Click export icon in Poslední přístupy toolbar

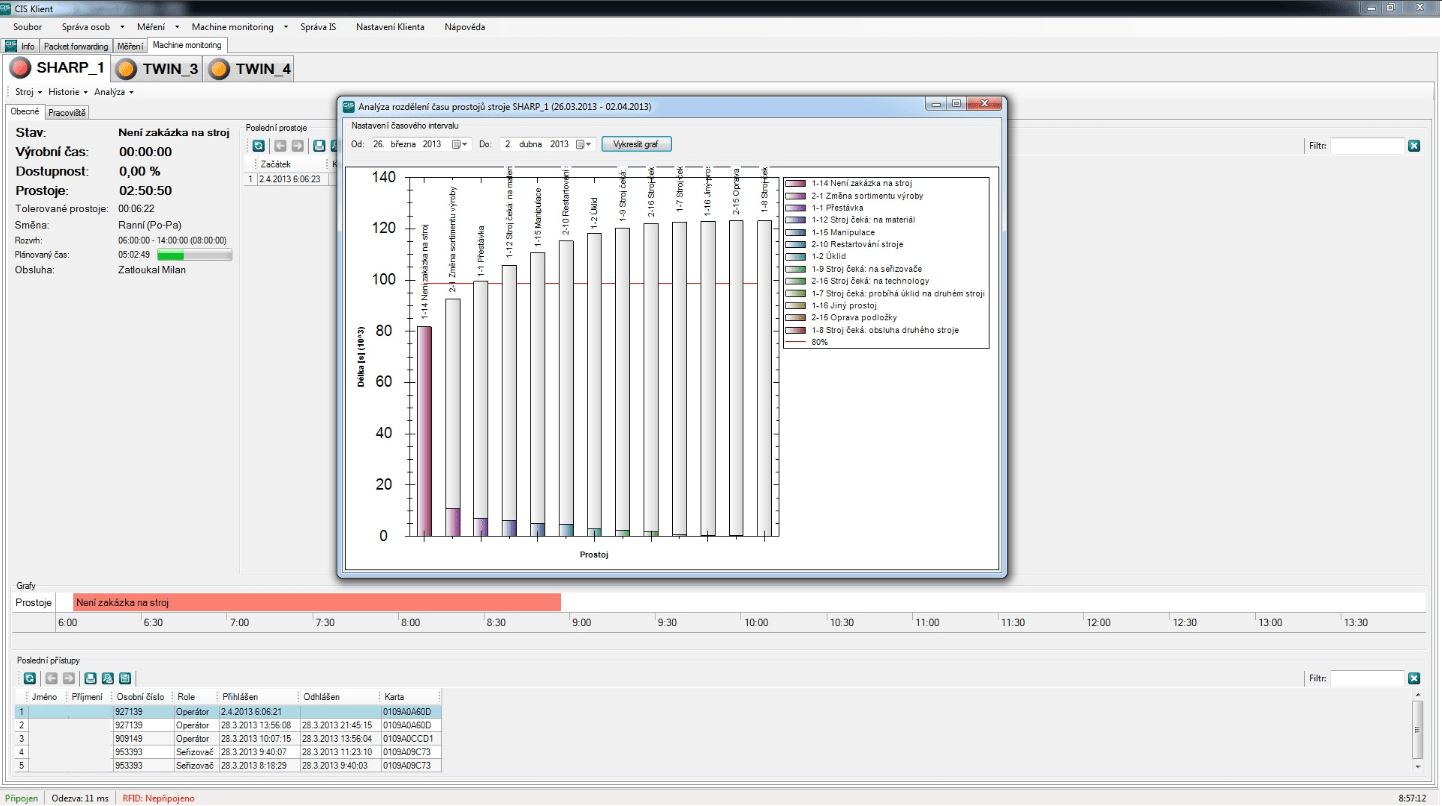(x=125, y=678)
